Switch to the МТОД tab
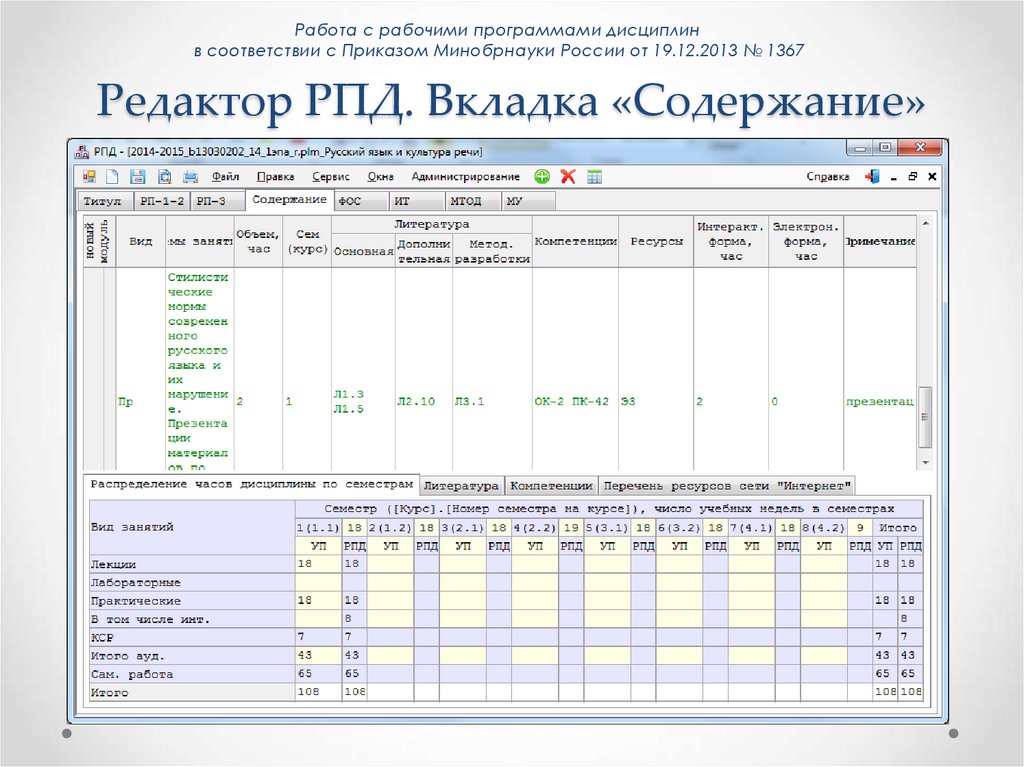This screenshot has width=1024, height=767. (468, 200)
